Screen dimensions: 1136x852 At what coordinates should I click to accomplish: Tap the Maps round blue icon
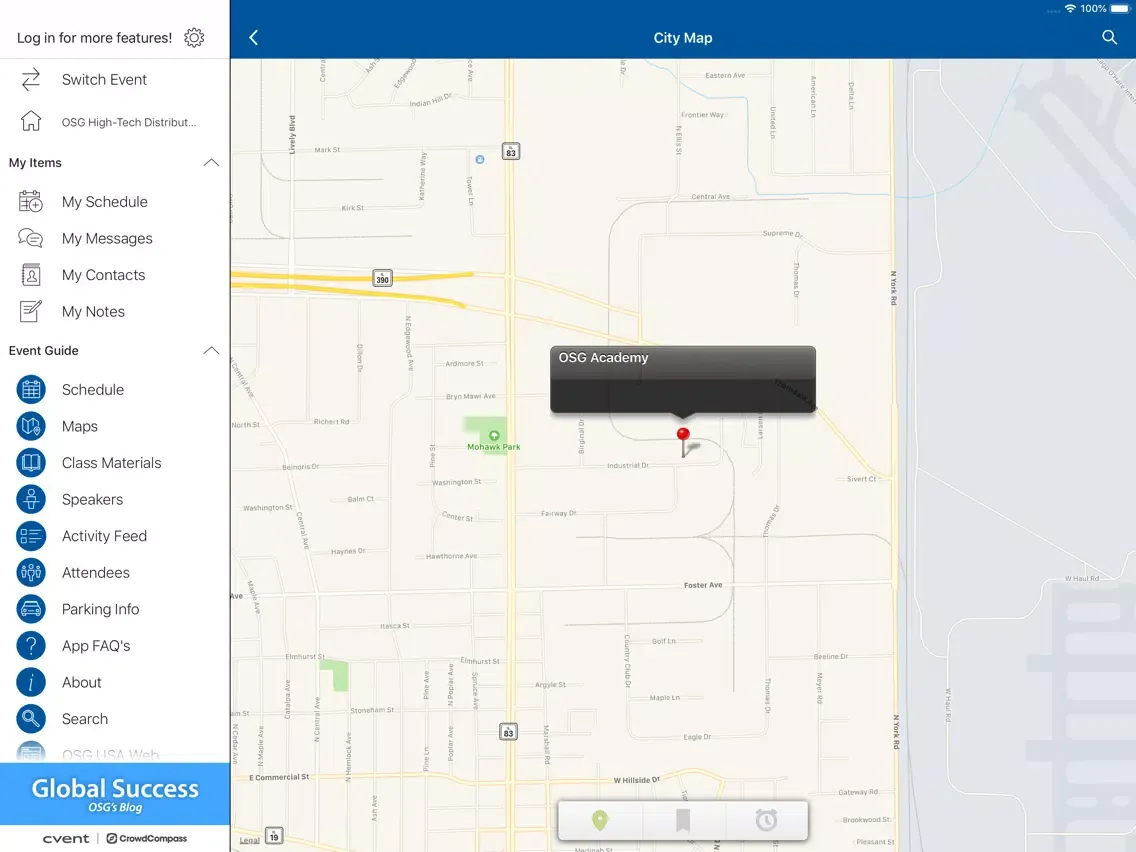tap(30, 426)
